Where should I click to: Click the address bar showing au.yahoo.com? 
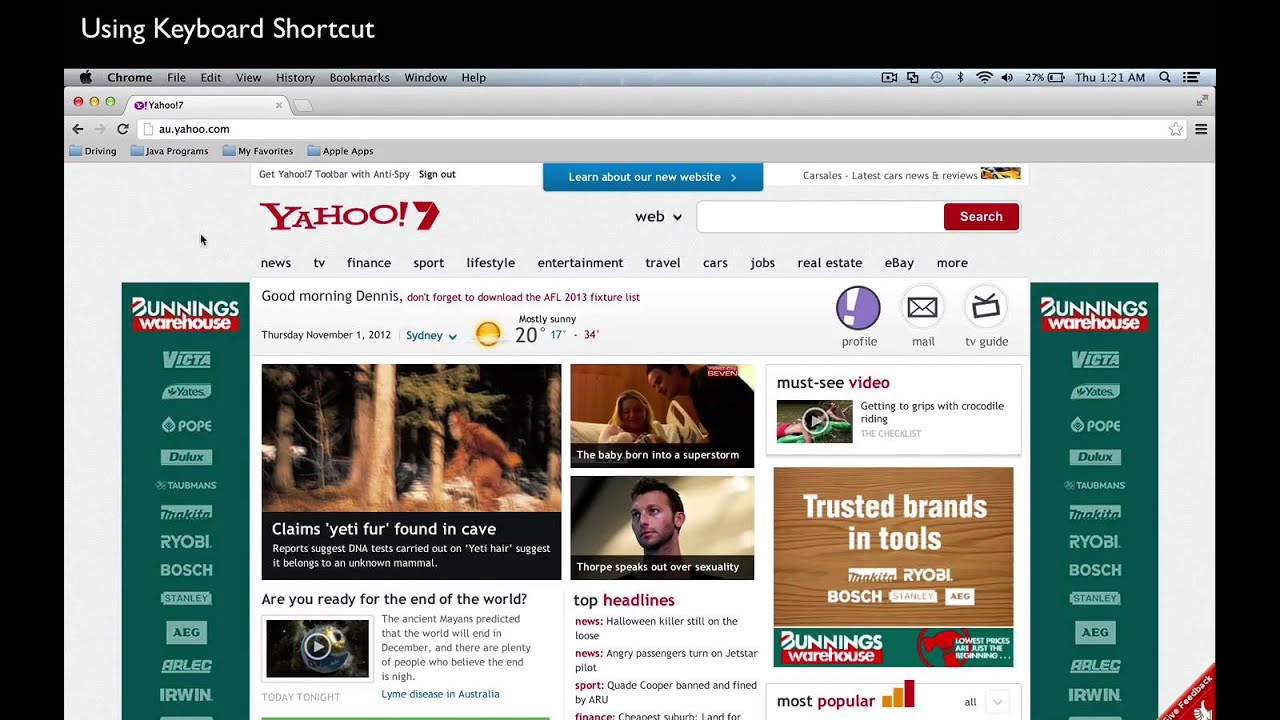660,129
